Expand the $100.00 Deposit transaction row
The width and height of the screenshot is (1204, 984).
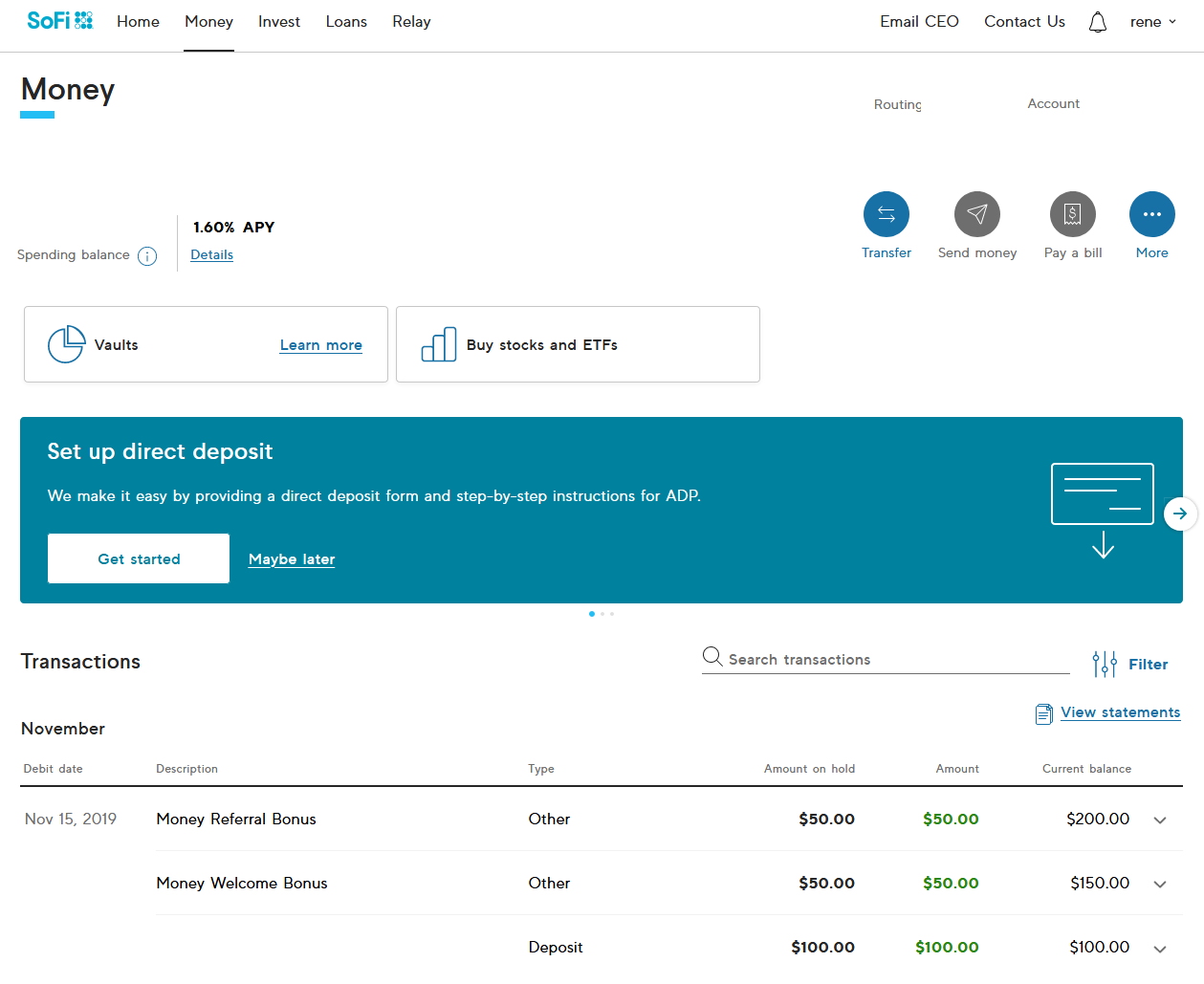[x=1159, y=949]
